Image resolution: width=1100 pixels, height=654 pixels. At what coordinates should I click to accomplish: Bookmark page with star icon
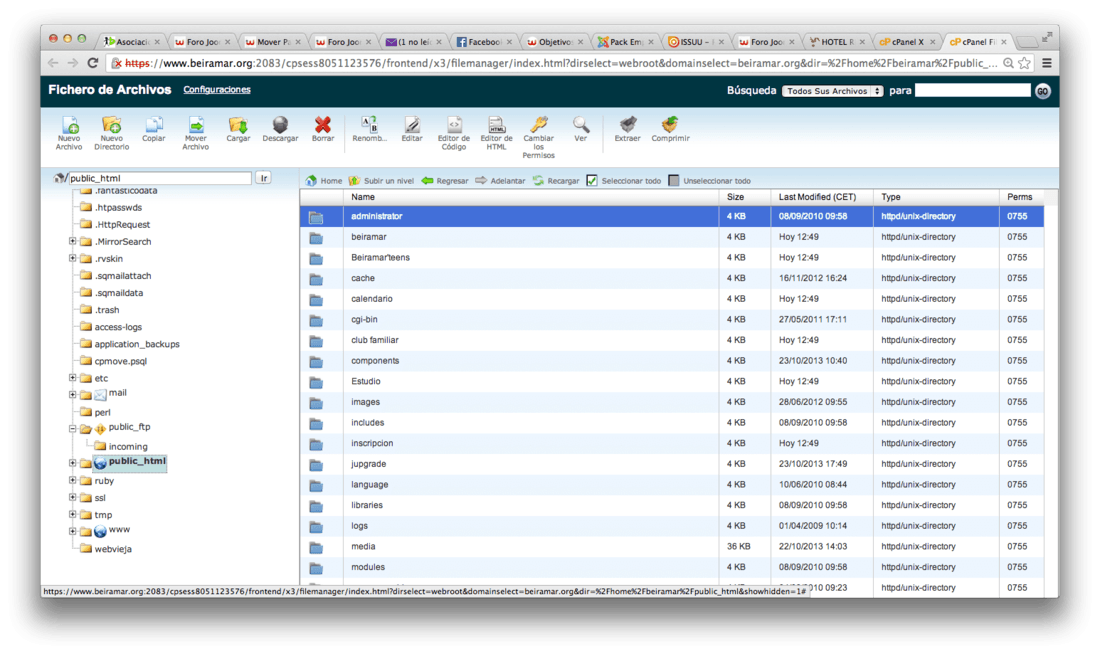pos(1024,63)
